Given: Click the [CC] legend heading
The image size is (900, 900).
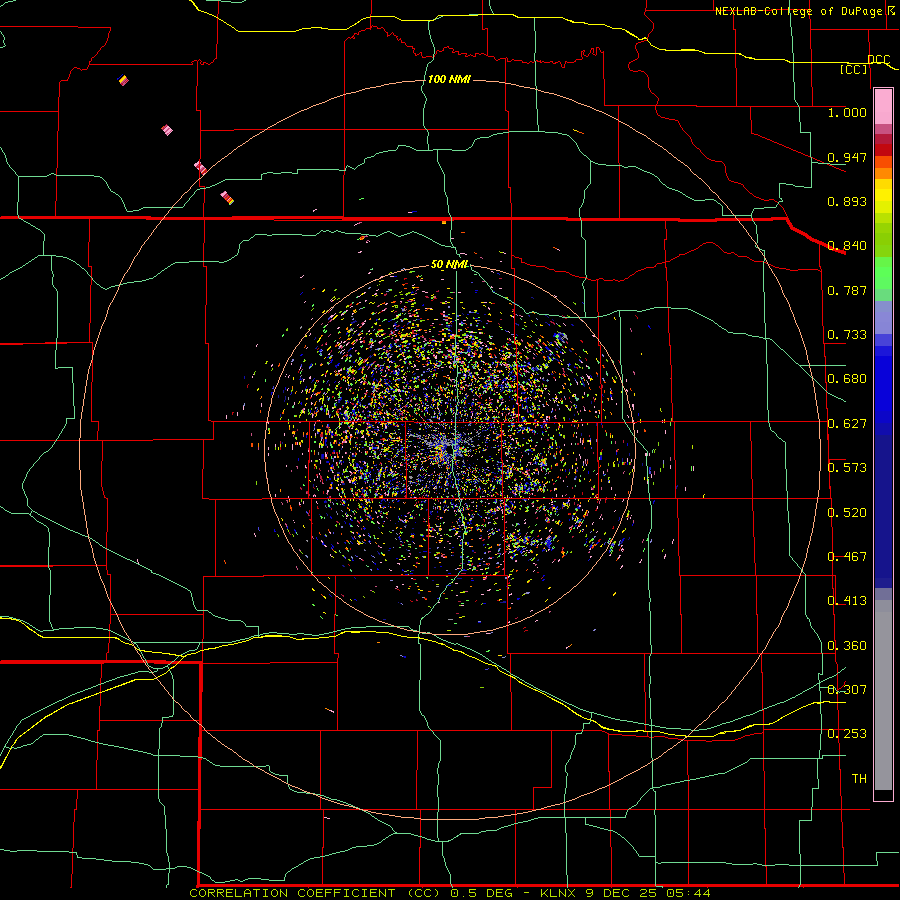Looking at the screenshot, I should tap(854, 69).
